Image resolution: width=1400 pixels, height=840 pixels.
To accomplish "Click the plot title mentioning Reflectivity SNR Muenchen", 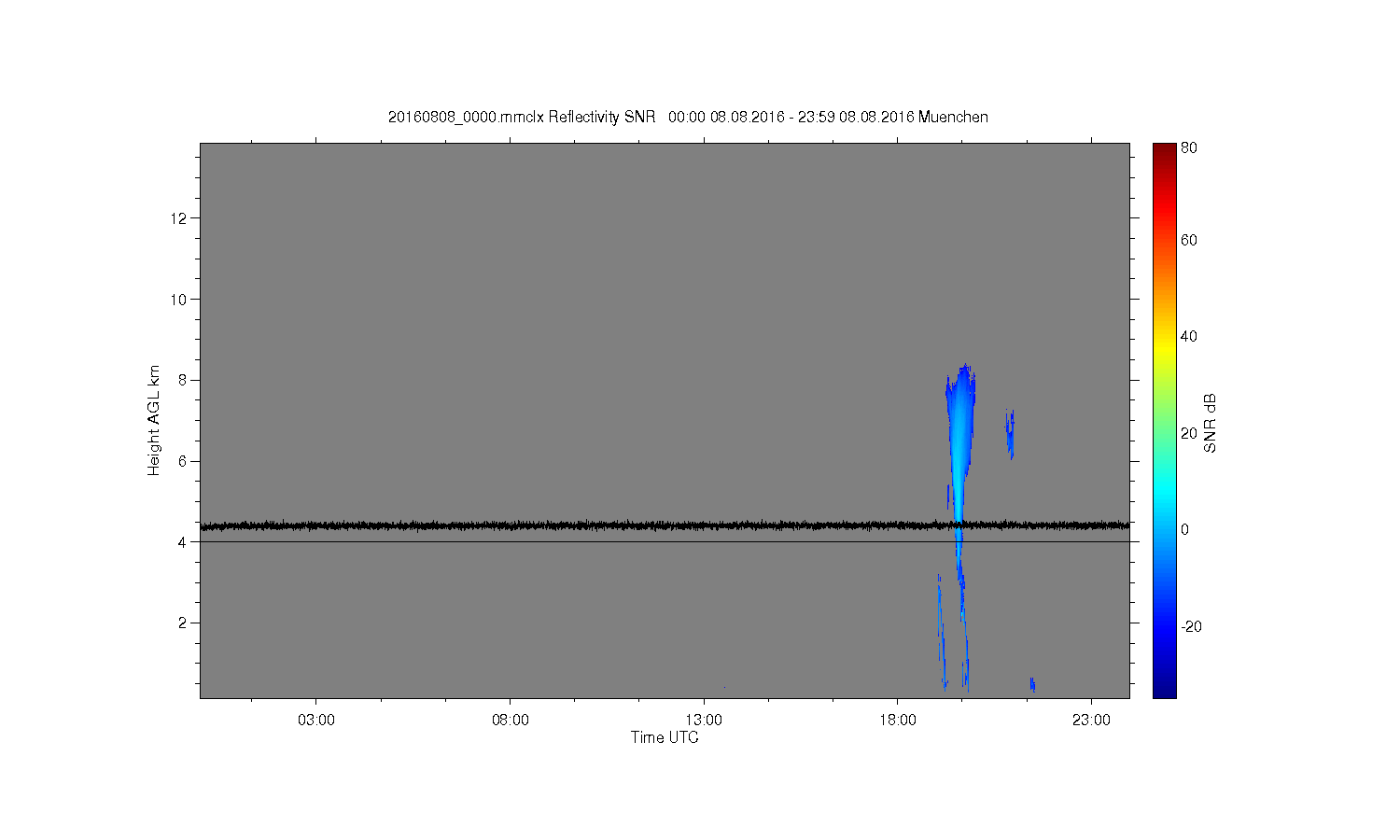I will [688, 117].
